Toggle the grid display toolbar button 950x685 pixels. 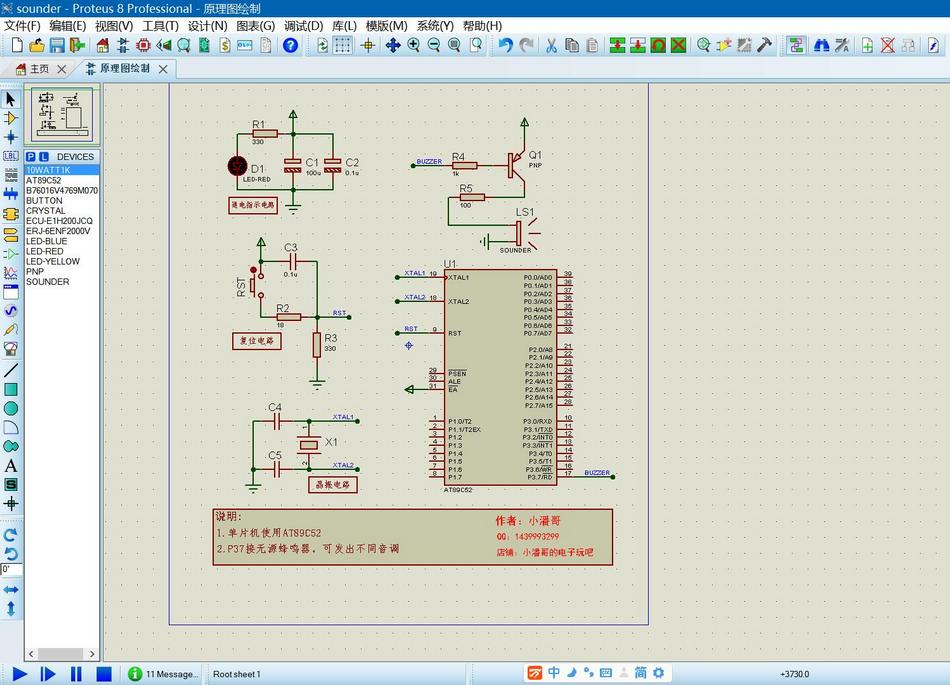point(343,45)
